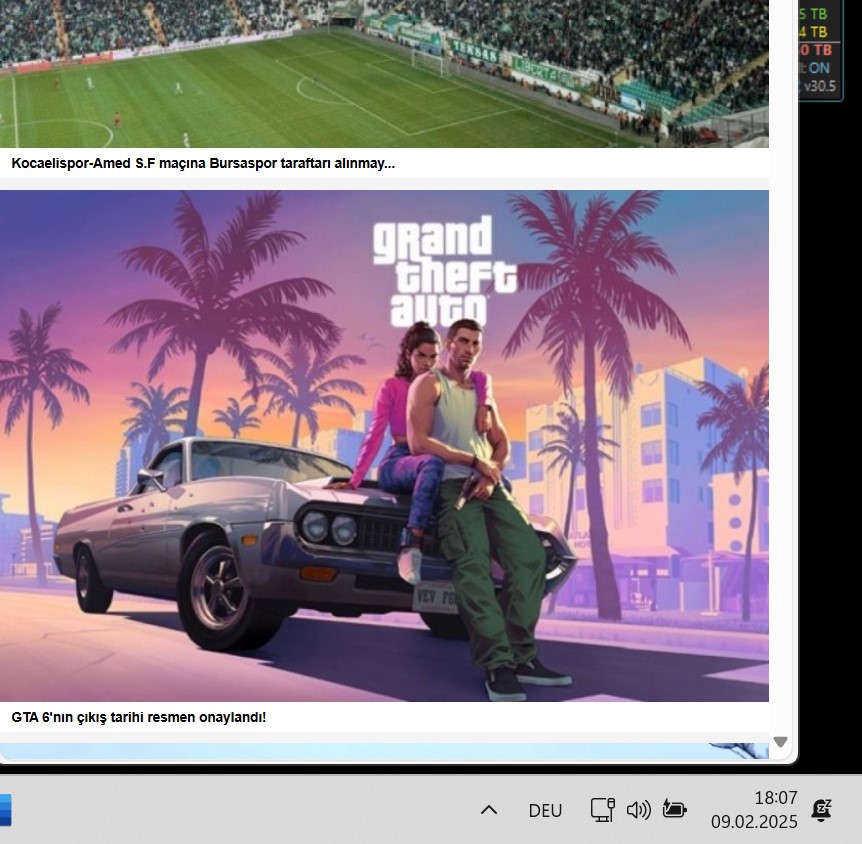
Task: Click the blue widgets icon in the taskbar
Action: tap(5, 810)
